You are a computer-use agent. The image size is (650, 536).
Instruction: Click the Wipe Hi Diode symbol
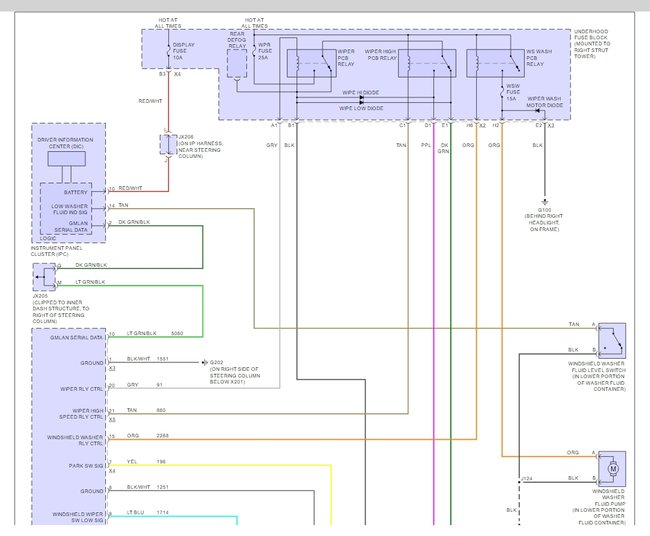pos(361,98)
